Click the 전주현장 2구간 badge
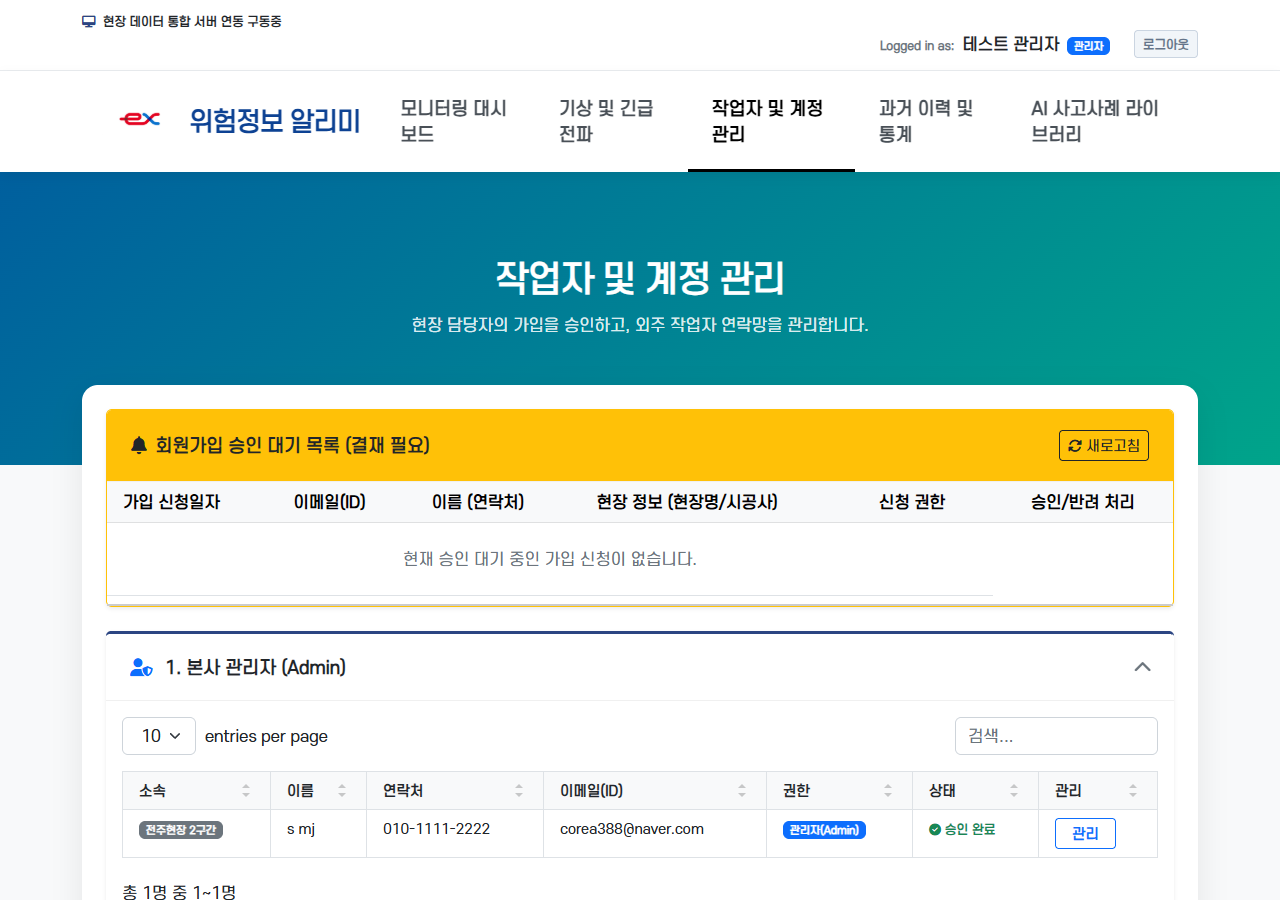Image resolution: width=1280 pixels, height=900 pixels. click(x=181, y=830)
